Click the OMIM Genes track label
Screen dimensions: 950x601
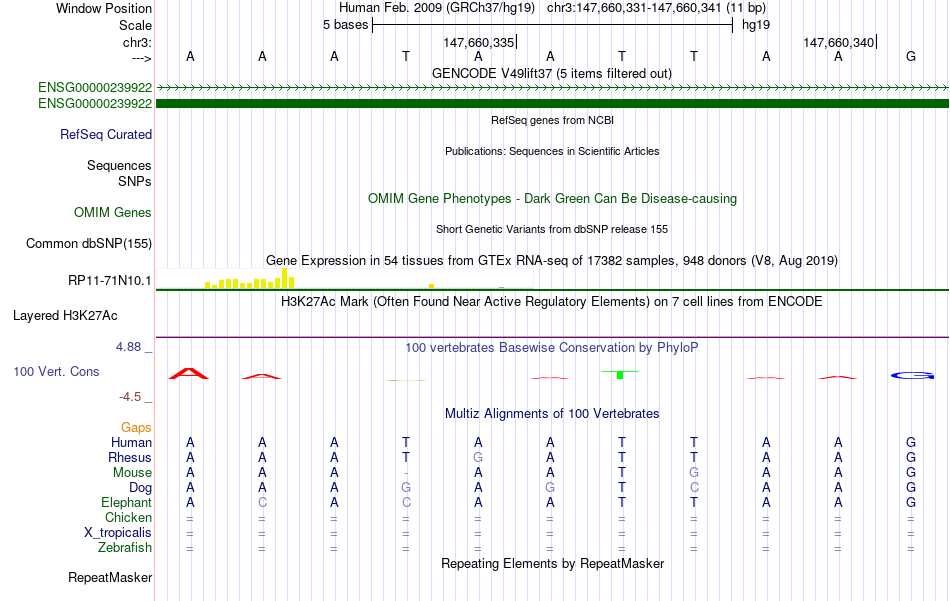point(113,213)
